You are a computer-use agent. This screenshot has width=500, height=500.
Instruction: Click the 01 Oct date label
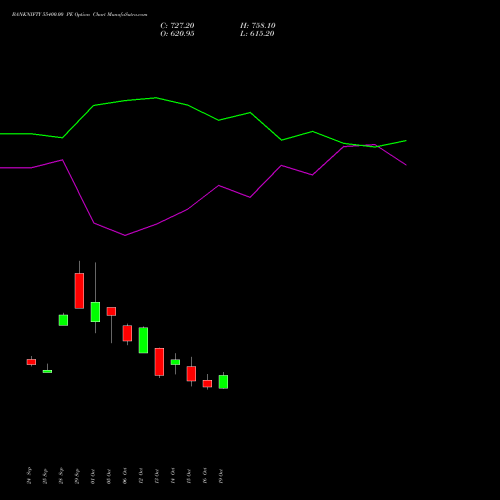(x=93, y=476)
